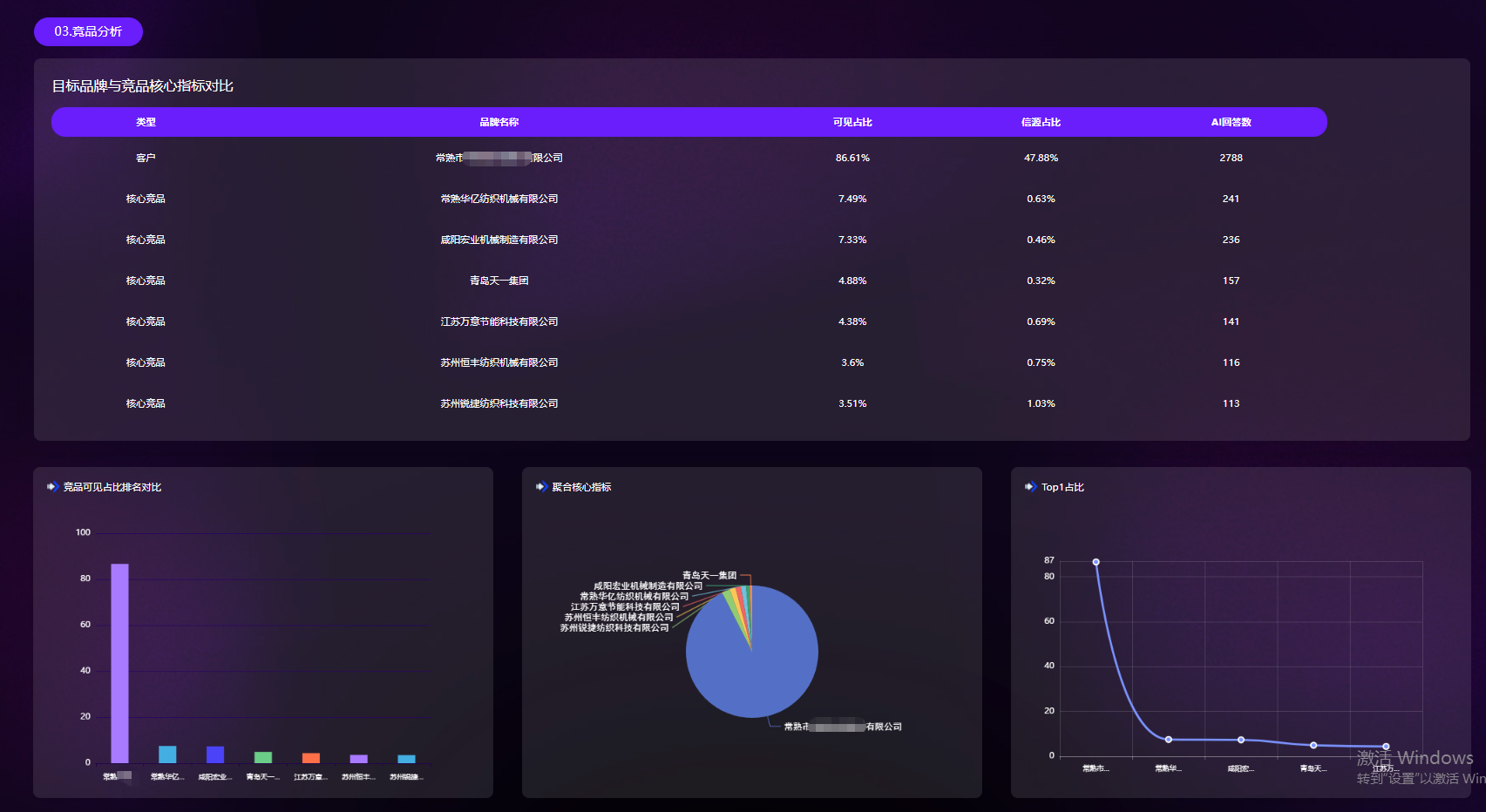
Task: Click the 品牌名称 column header
Action: tap(499, 122)
